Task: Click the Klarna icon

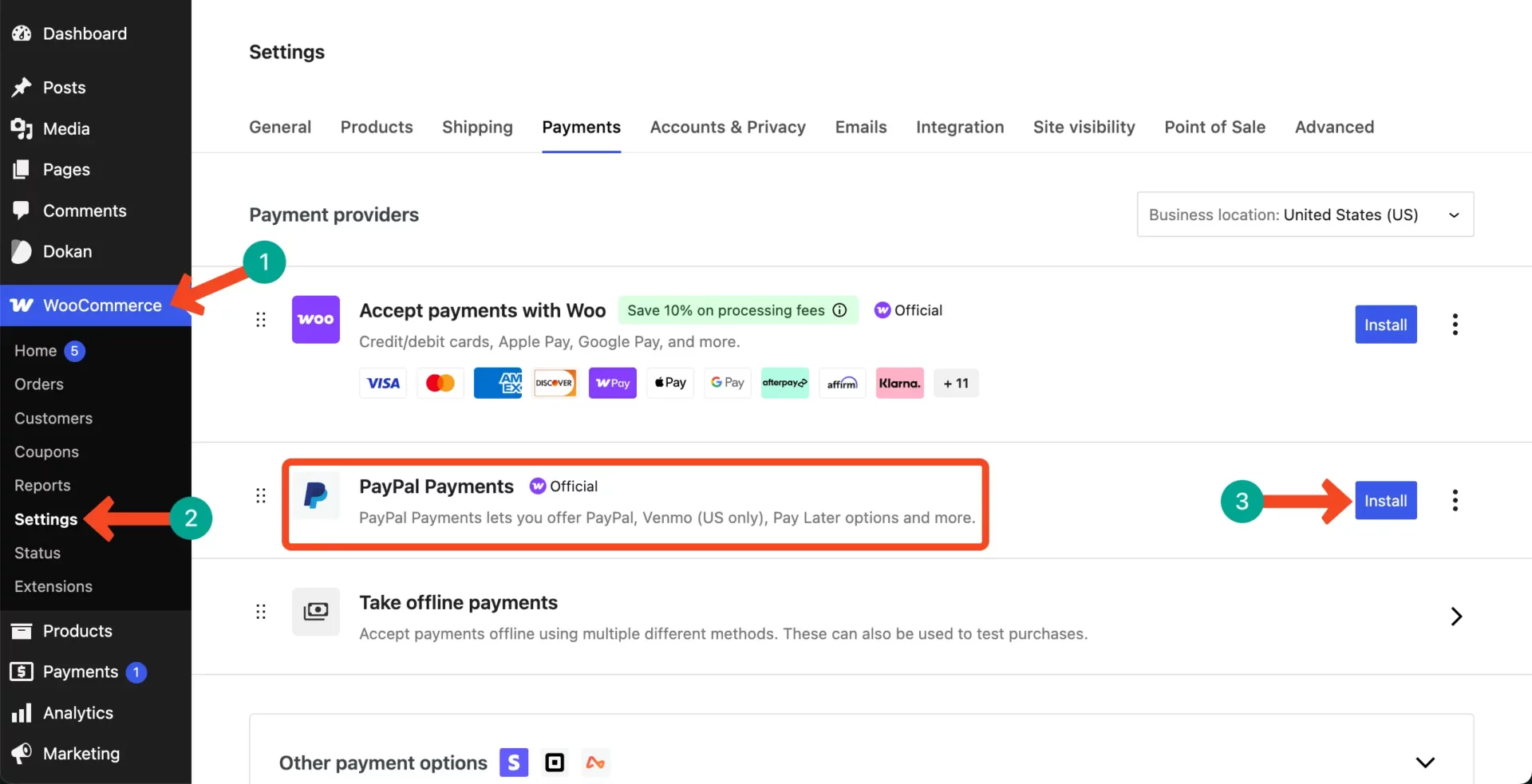Action: point(900,383)
